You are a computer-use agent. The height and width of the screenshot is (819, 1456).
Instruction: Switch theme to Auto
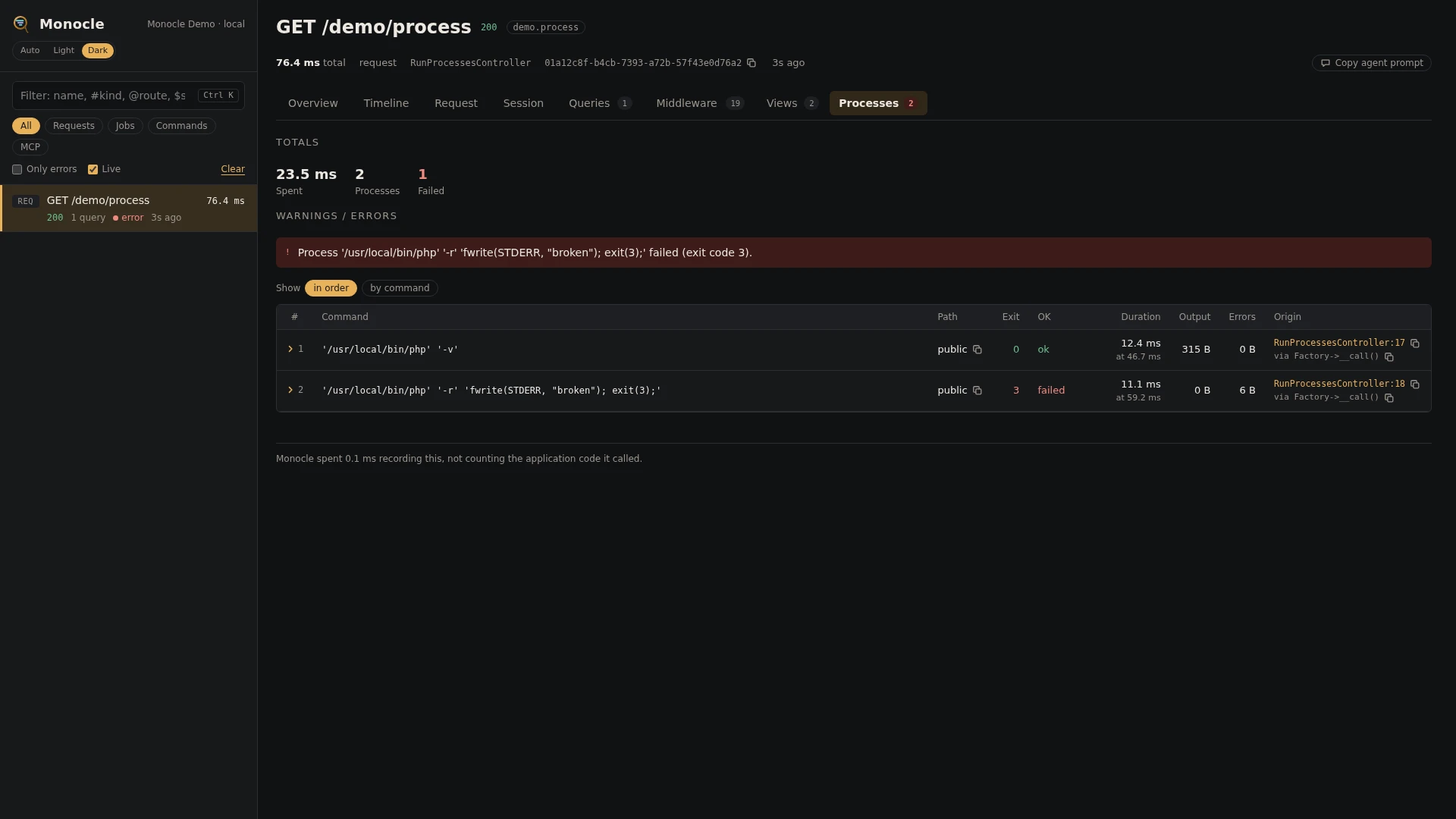[x=30, y=51]
